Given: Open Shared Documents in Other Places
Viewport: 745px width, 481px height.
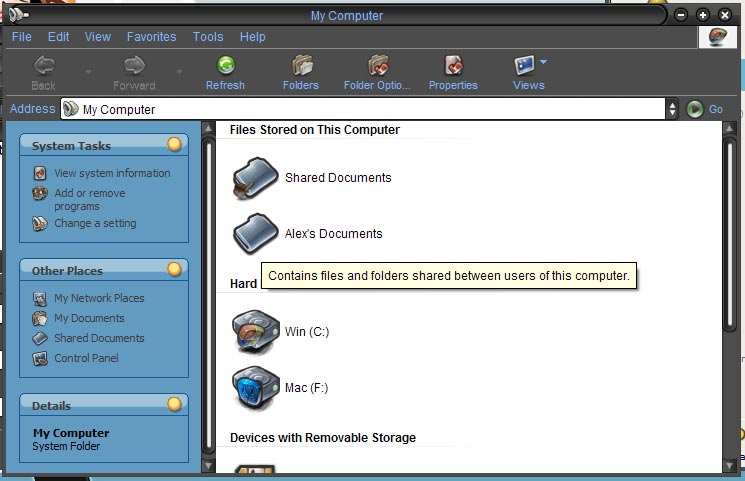Looking at the screenshot, I should (99, 338).
